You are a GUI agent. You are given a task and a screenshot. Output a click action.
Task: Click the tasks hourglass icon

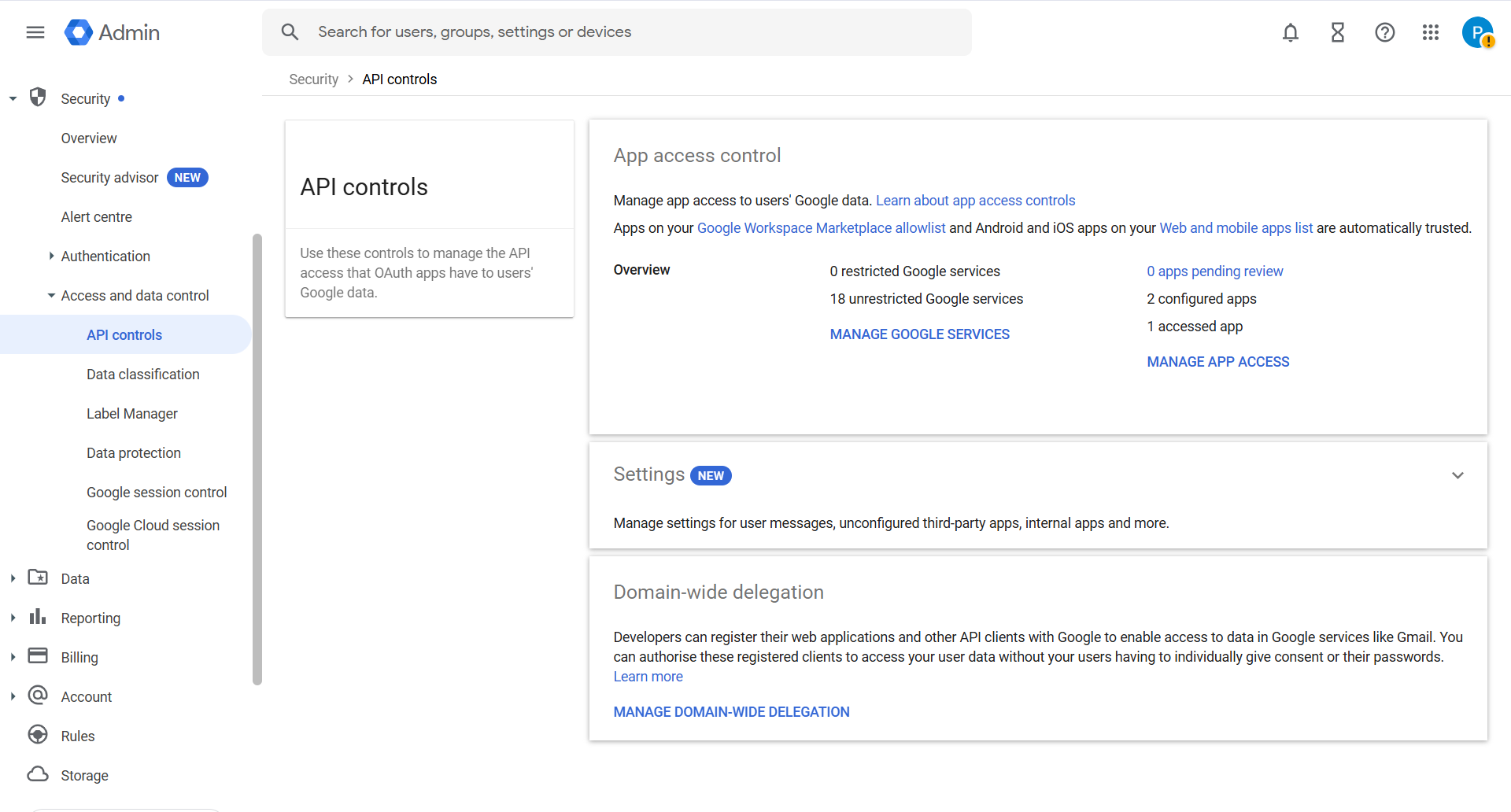pyautogui.click(x=1337, y=32)
